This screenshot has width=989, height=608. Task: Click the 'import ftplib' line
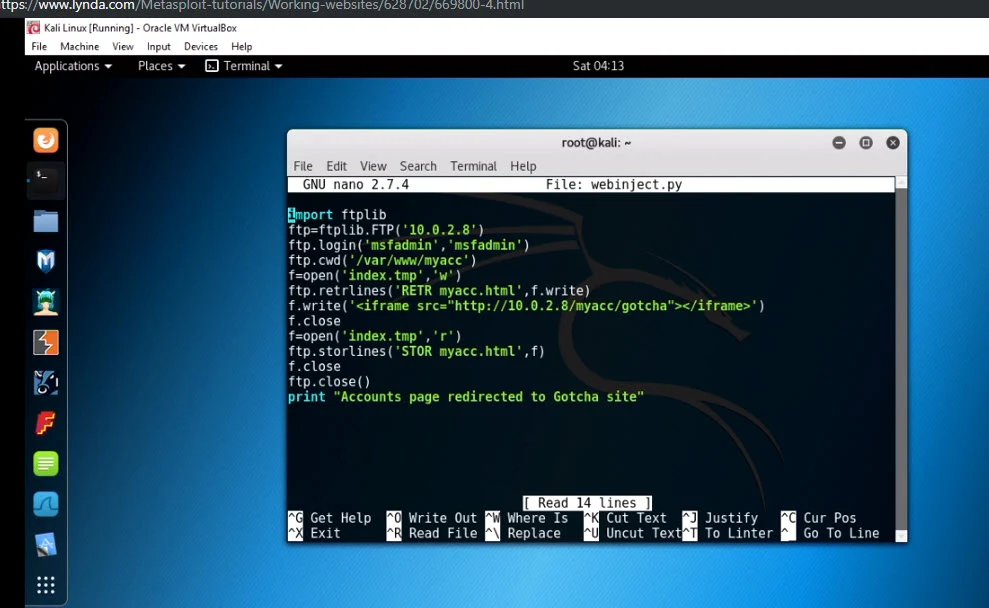click(337, 214)
